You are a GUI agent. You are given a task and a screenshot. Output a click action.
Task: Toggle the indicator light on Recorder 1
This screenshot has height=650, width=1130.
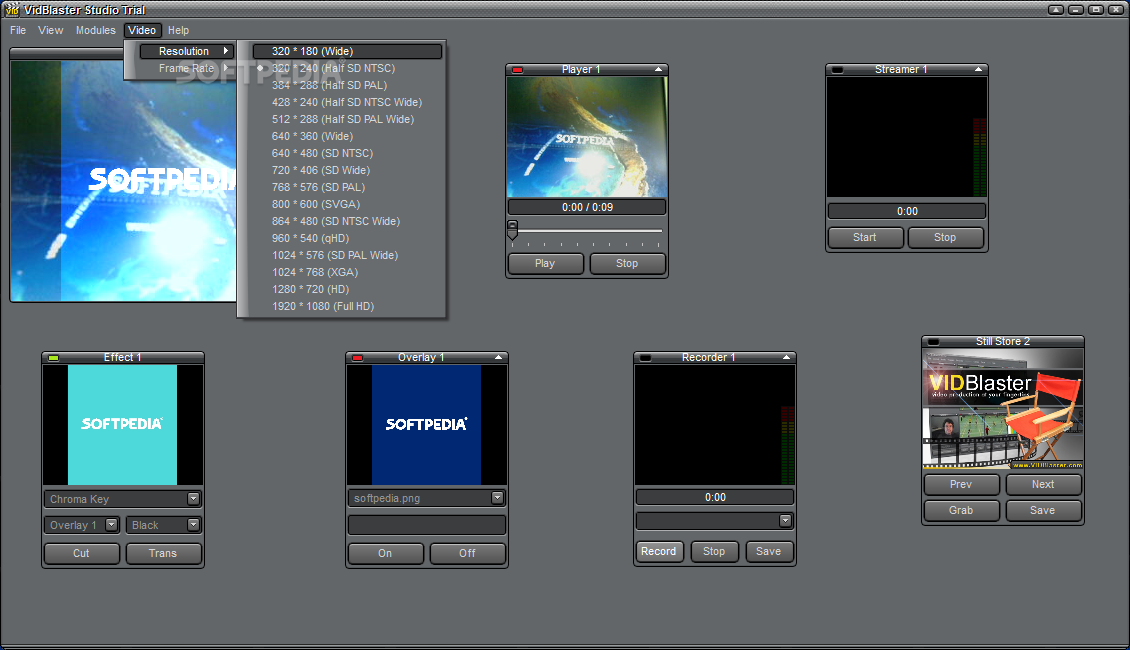646,358
